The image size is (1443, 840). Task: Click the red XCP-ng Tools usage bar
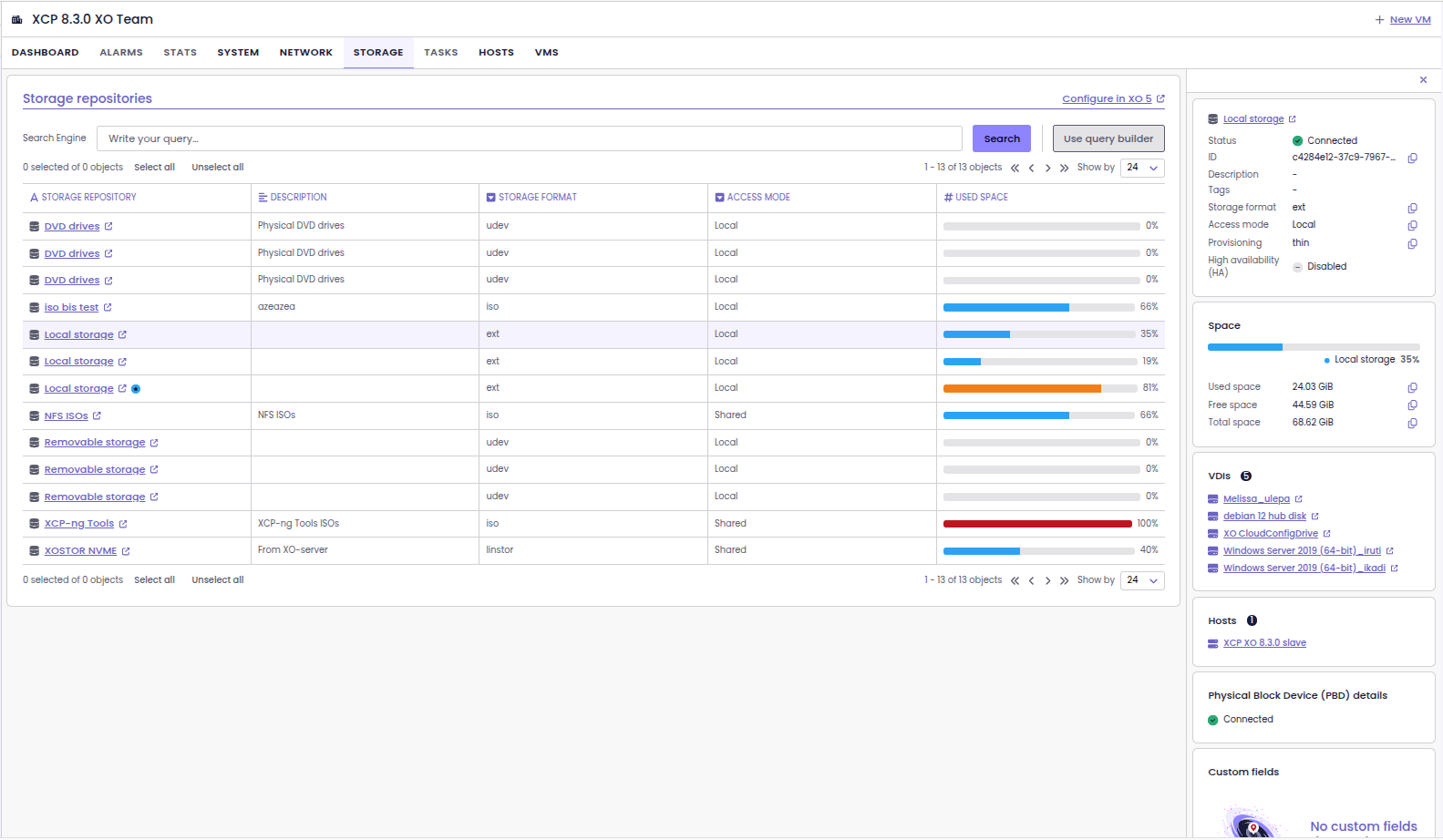pos(1036,524)
